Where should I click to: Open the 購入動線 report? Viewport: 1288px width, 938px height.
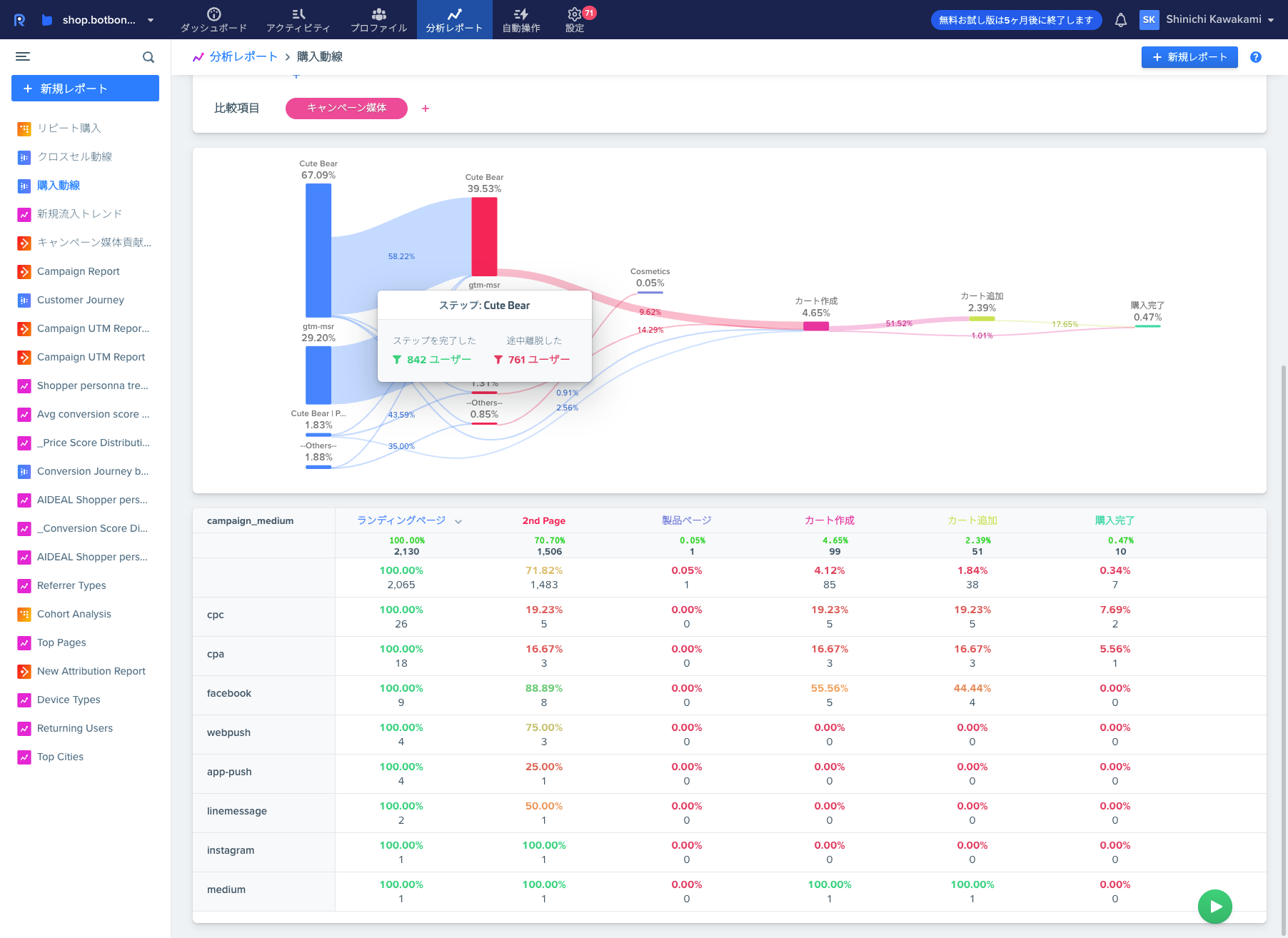(x=59, y=185)
